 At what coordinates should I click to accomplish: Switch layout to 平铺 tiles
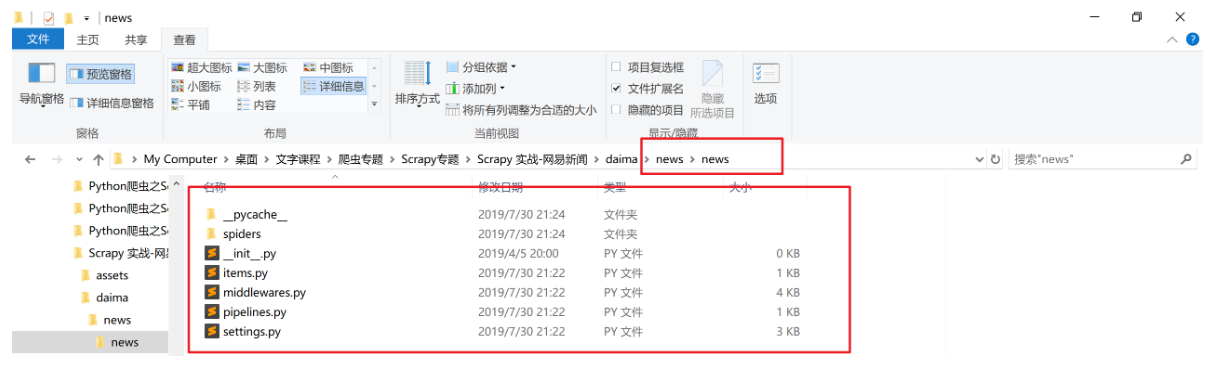tap(191, 105)
